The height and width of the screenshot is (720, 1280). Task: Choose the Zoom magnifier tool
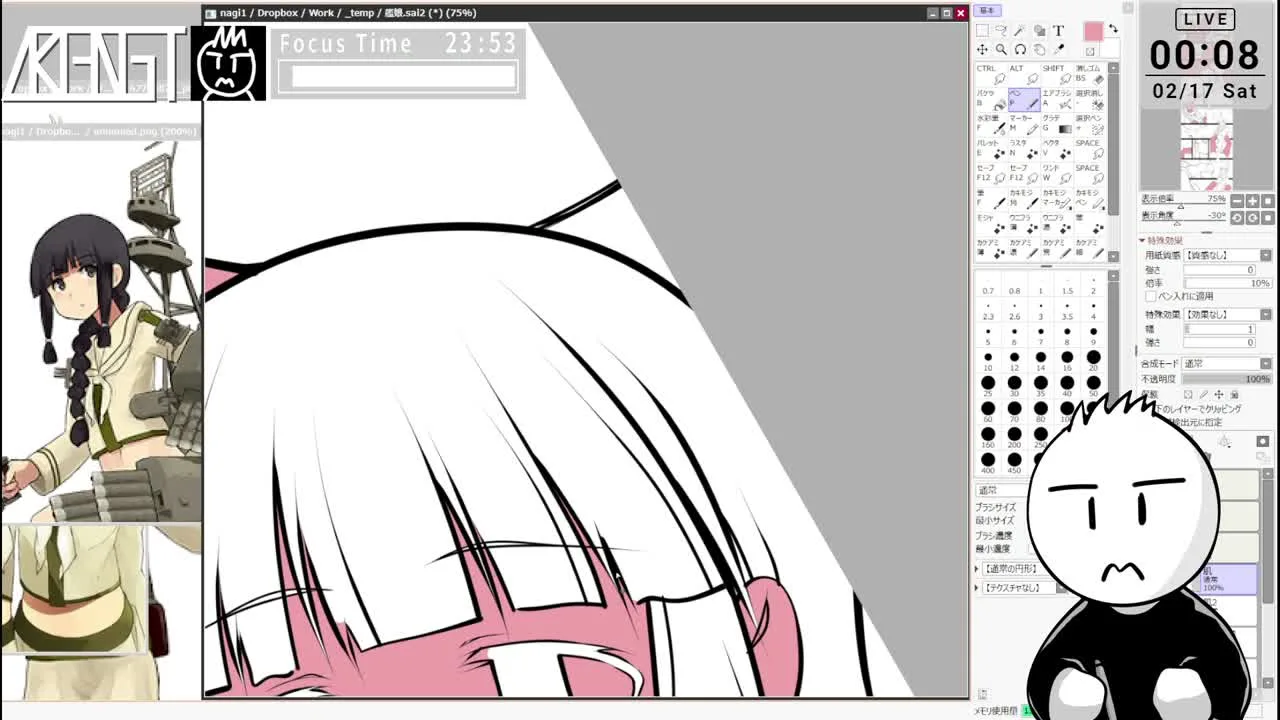(x=1001, y=50)
